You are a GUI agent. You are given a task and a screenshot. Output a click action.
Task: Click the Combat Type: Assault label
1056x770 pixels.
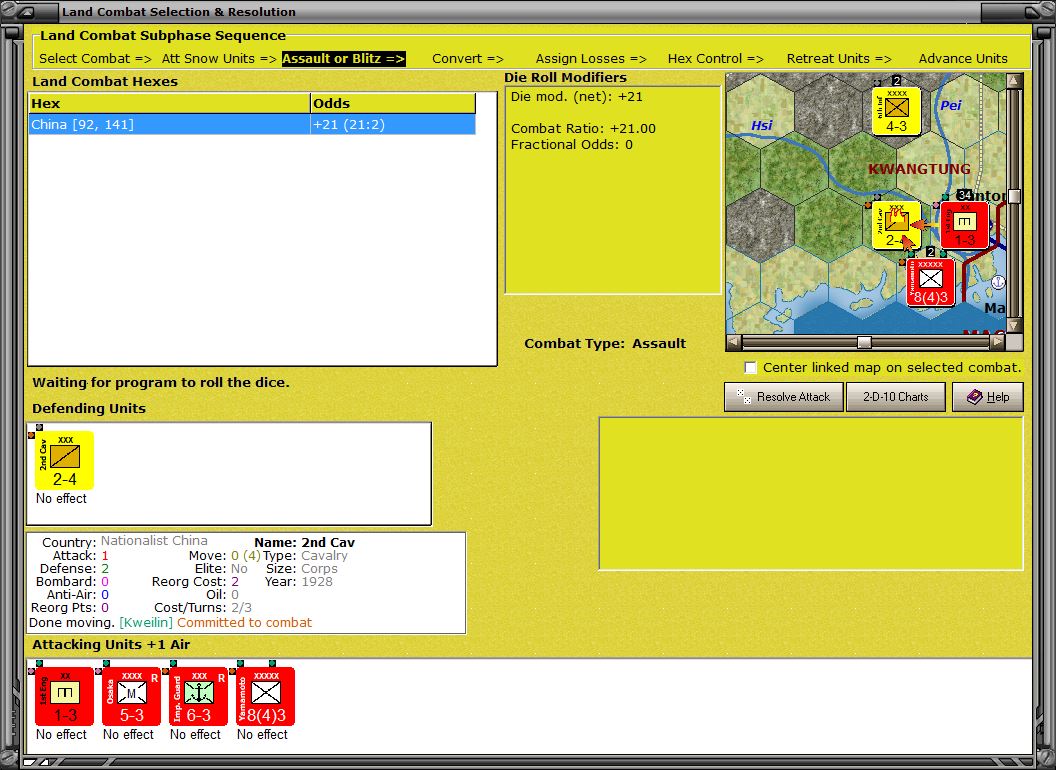point(605,343)
